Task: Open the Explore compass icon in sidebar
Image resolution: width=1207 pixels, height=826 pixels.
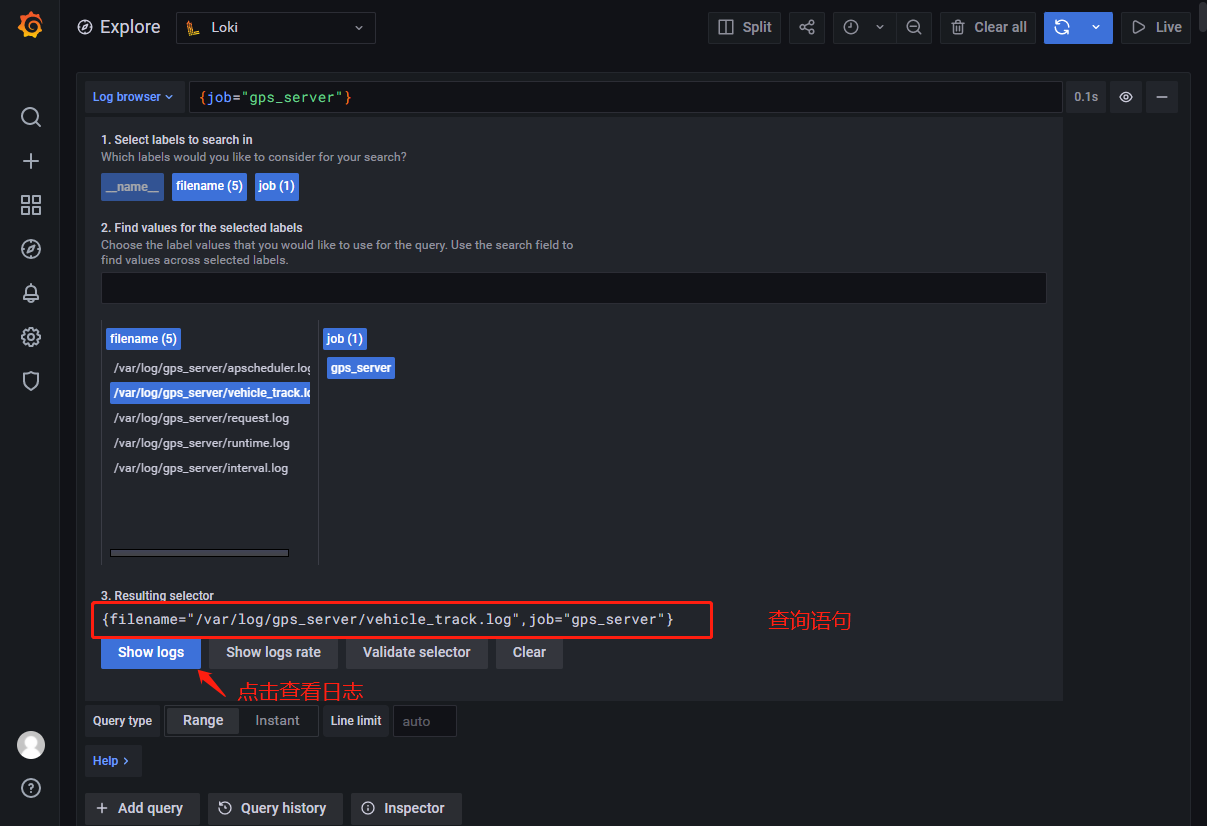Action: [x=31, y=249]
